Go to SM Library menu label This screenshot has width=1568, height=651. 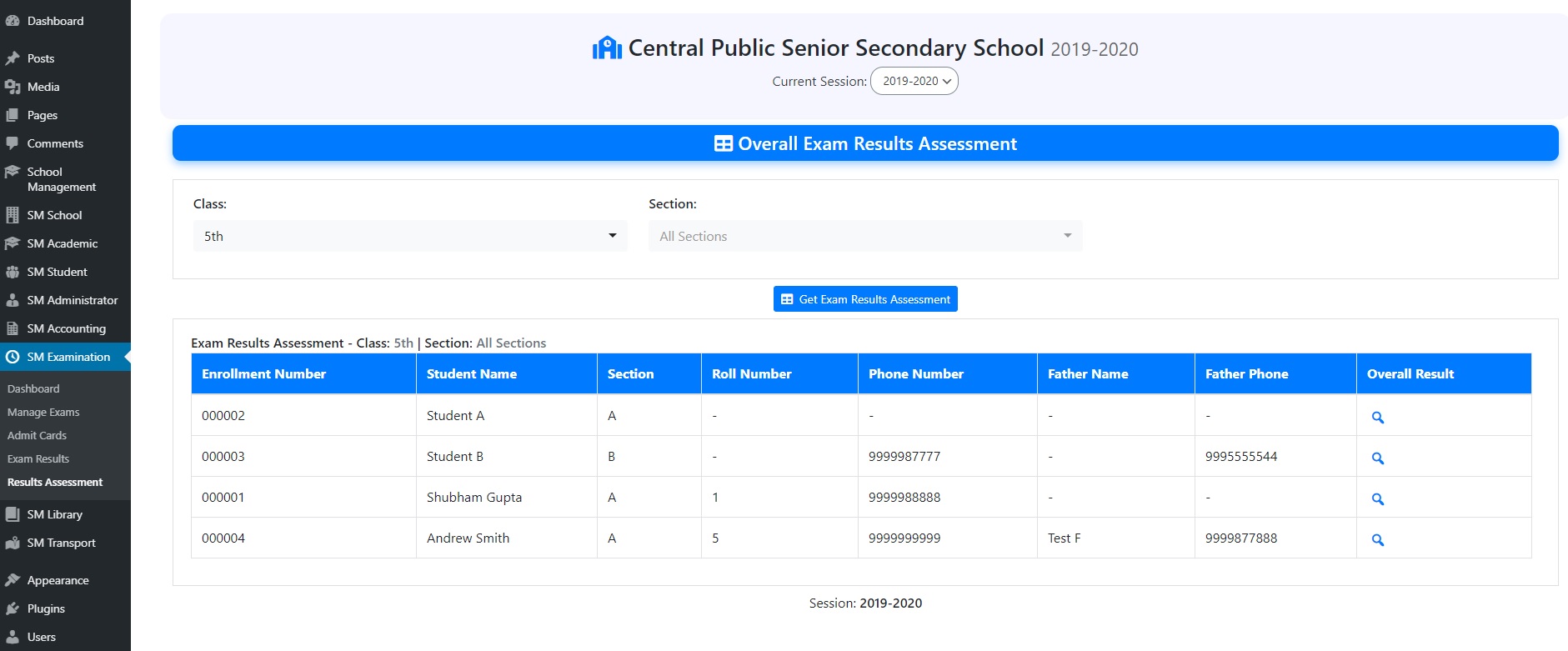click(55, 514)
